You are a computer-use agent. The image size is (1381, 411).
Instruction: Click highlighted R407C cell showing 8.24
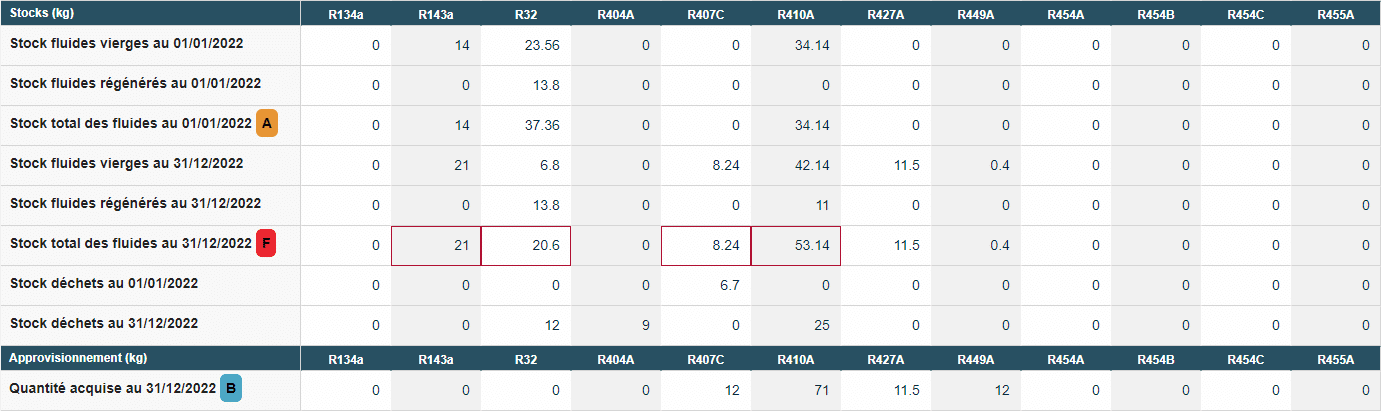pos(706,245)
